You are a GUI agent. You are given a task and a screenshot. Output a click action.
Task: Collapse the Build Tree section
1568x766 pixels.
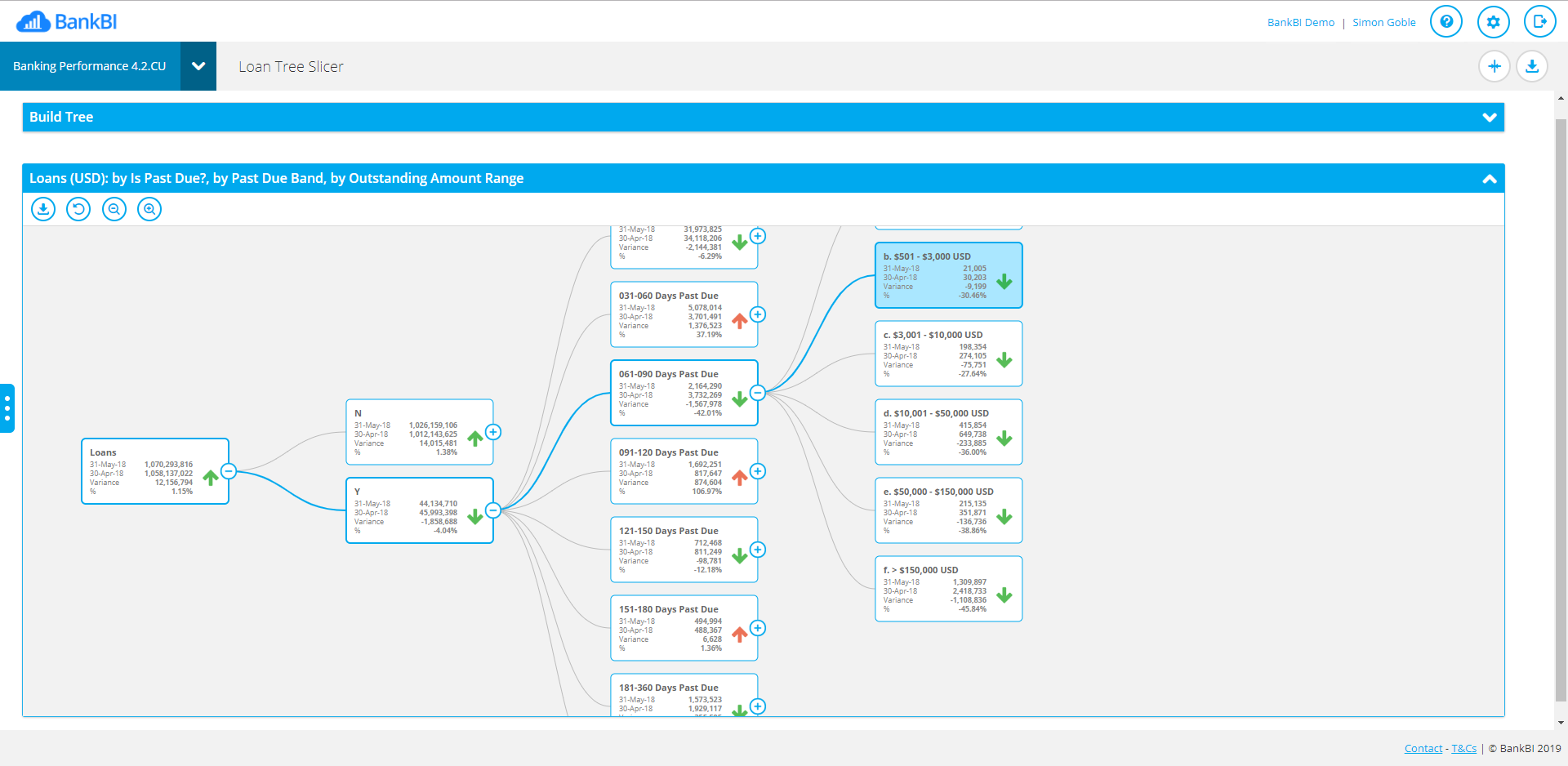tap(1488, 117)
